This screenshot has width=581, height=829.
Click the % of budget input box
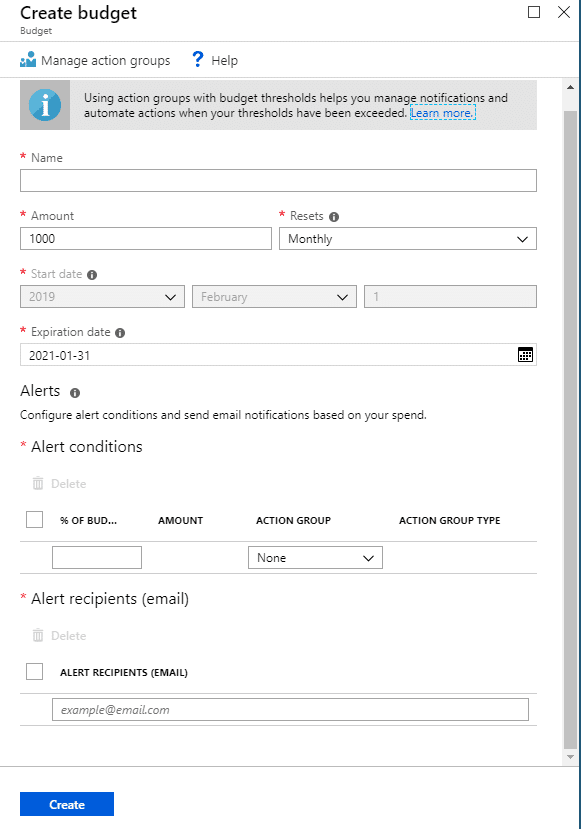tap(97, 558)
